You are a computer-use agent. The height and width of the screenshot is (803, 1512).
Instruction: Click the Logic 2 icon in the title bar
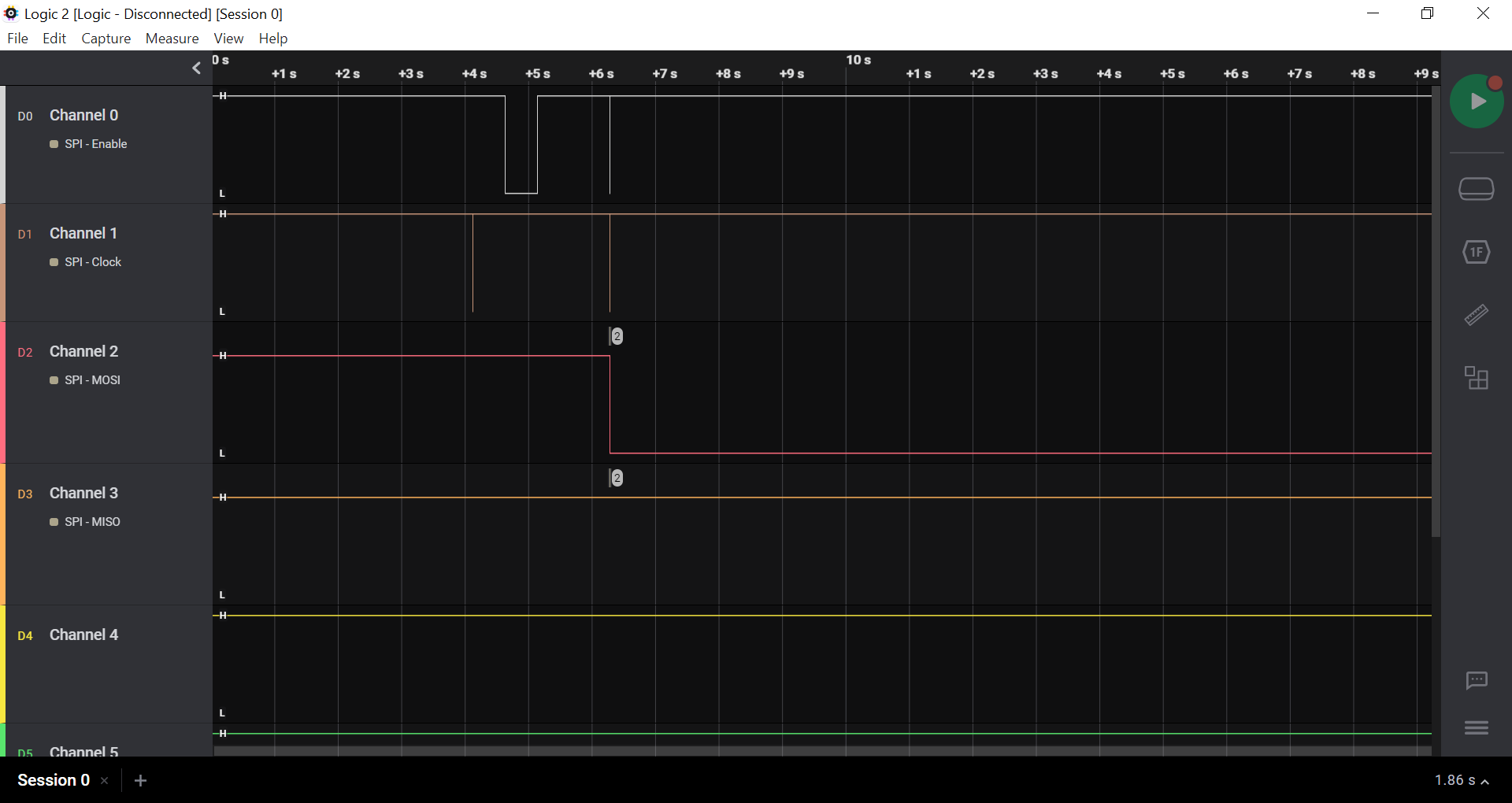click(x=11, y=13)
